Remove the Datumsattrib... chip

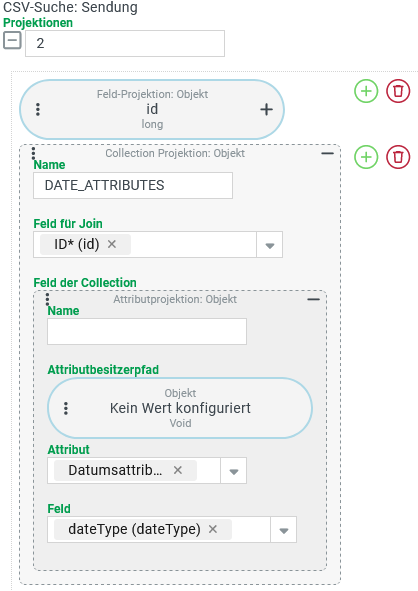pos(178,470)
